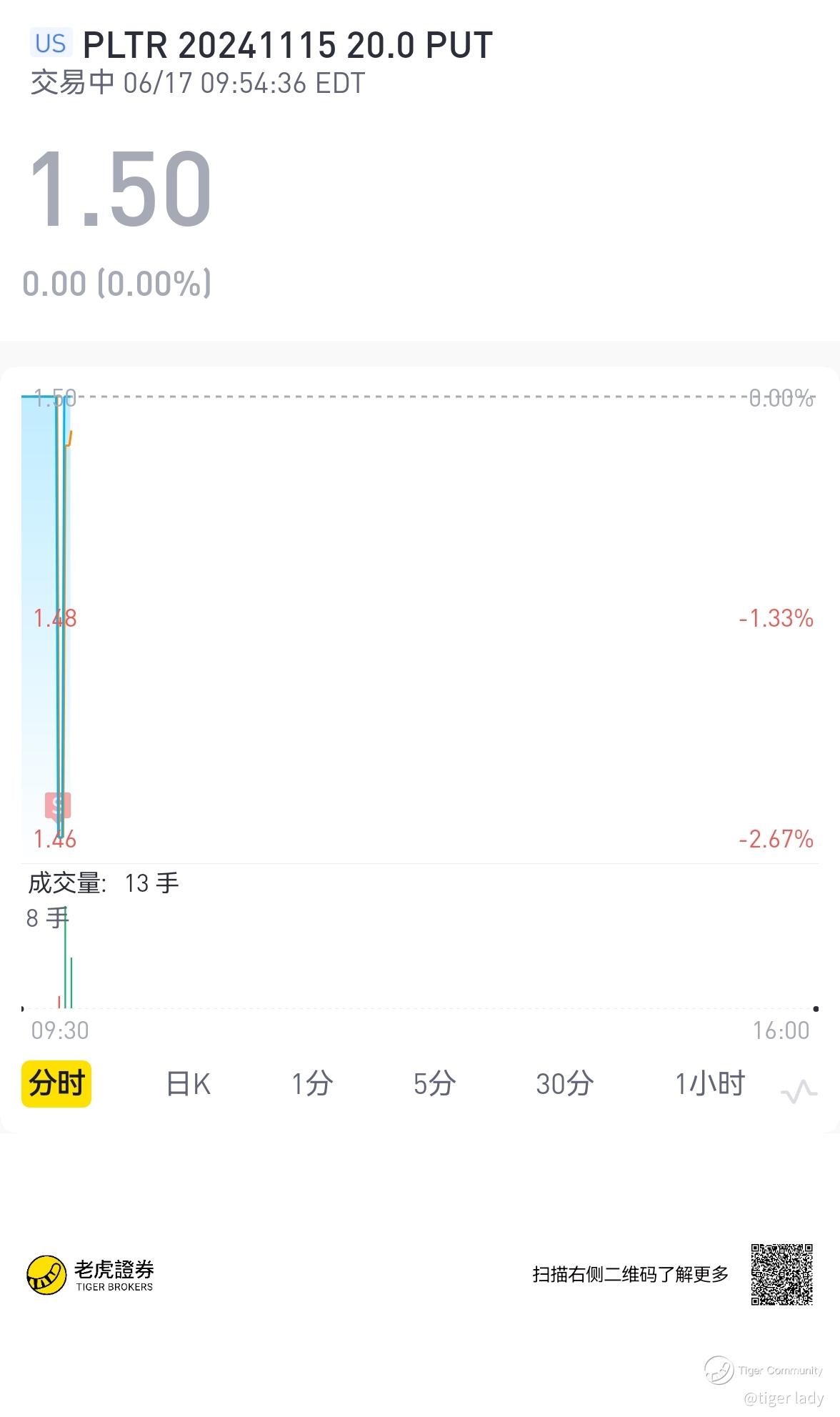Click the 1.50 last price figure

120,189
